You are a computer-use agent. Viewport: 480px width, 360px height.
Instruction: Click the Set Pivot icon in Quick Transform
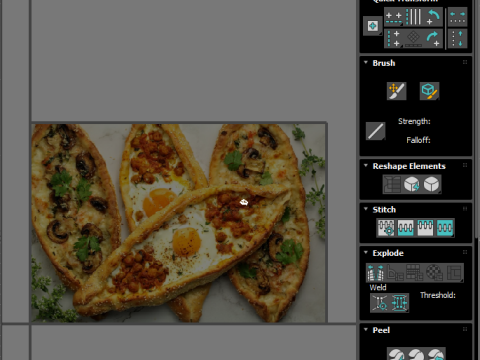(372, 26)
